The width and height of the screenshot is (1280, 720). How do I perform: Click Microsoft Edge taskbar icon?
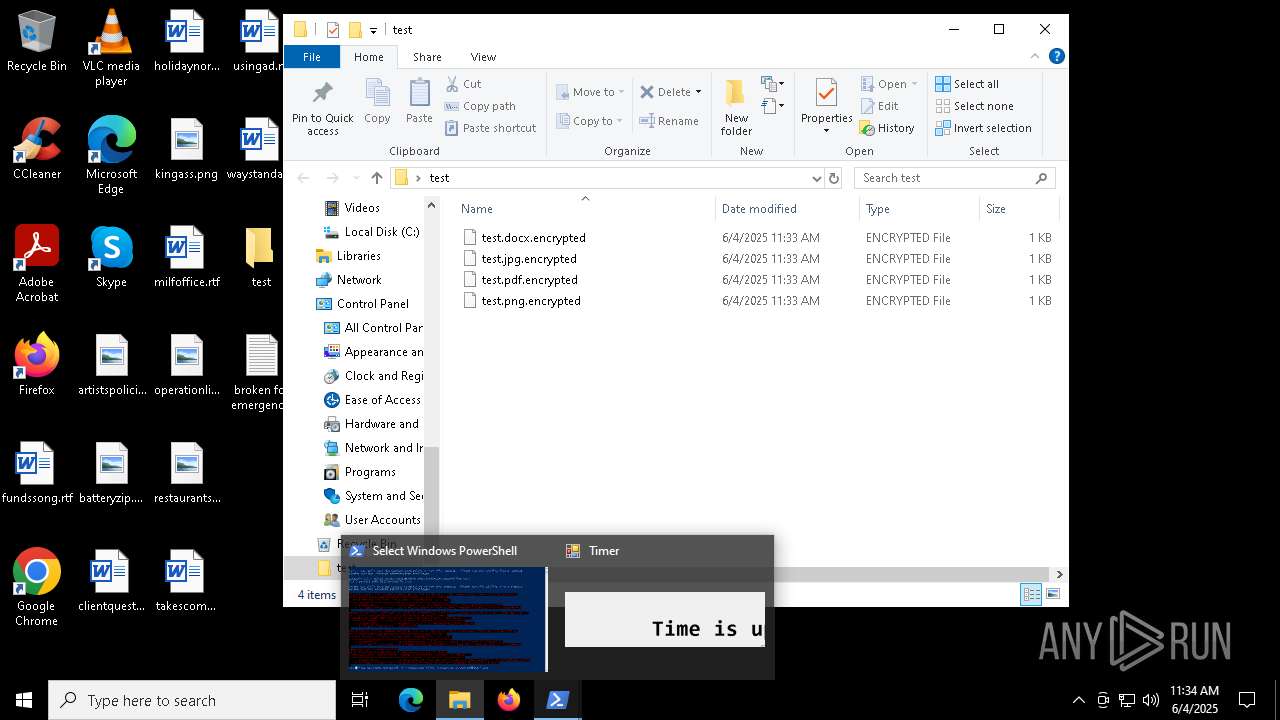pyautogui.click(x=411, y=701)
